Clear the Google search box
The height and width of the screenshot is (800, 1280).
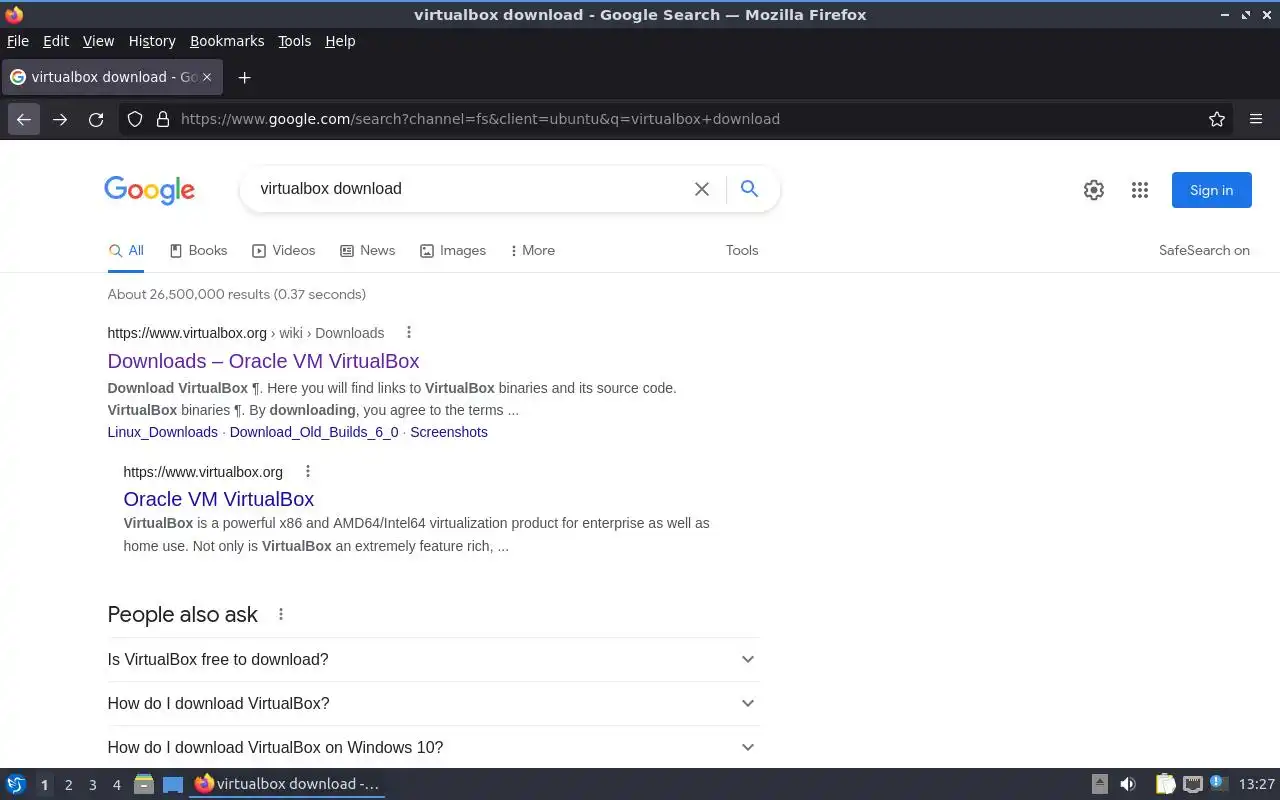coord(702,189)
